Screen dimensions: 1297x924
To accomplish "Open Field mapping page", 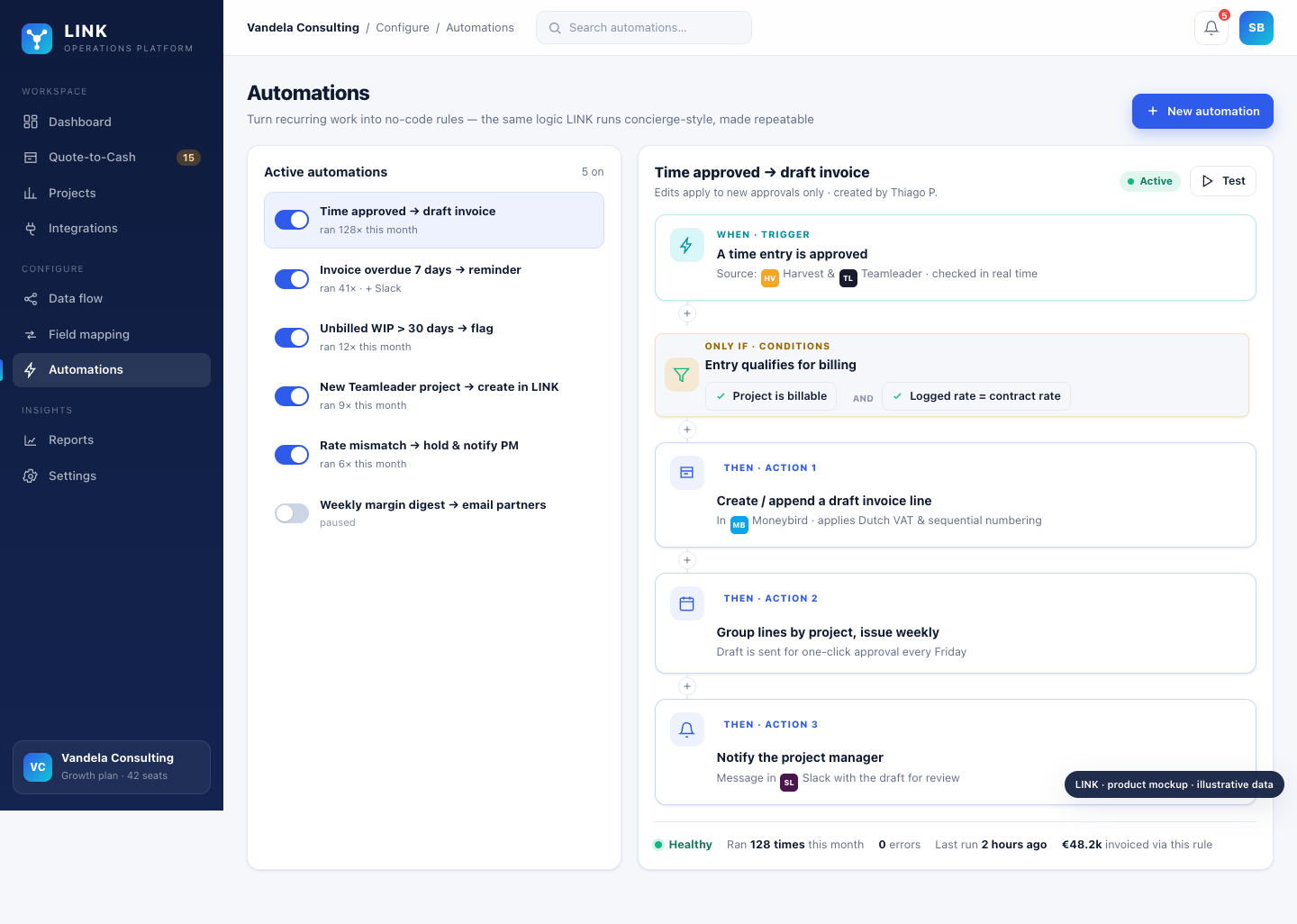I will [112, 334].
